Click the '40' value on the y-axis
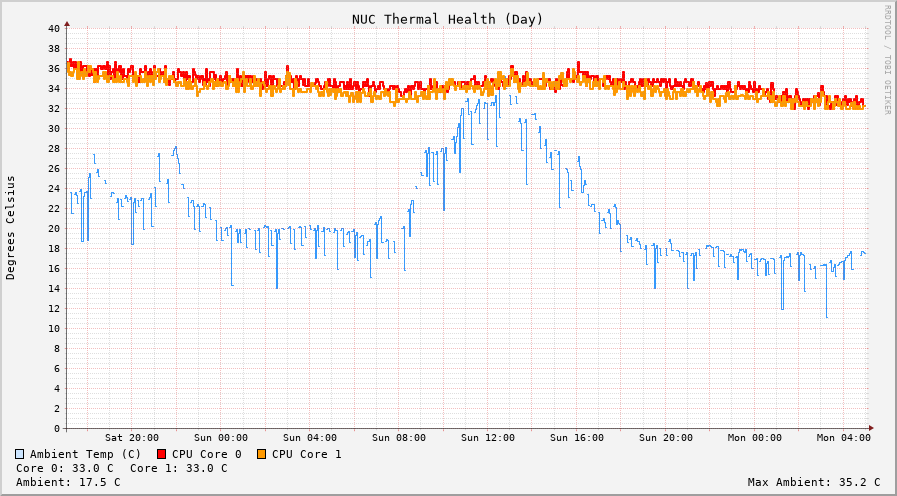This screenshot has height=496, width=897. pos(54,29)
